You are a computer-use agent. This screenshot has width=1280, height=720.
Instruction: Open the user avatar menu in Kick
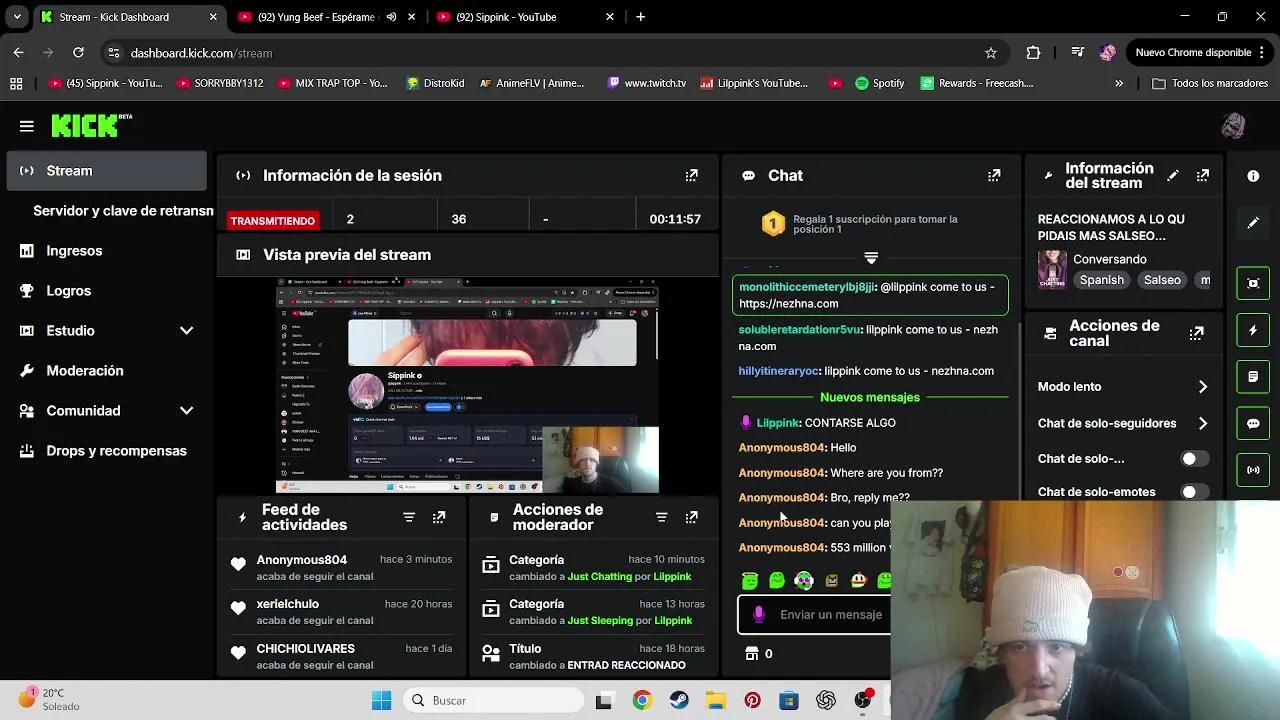point(1233,126)
